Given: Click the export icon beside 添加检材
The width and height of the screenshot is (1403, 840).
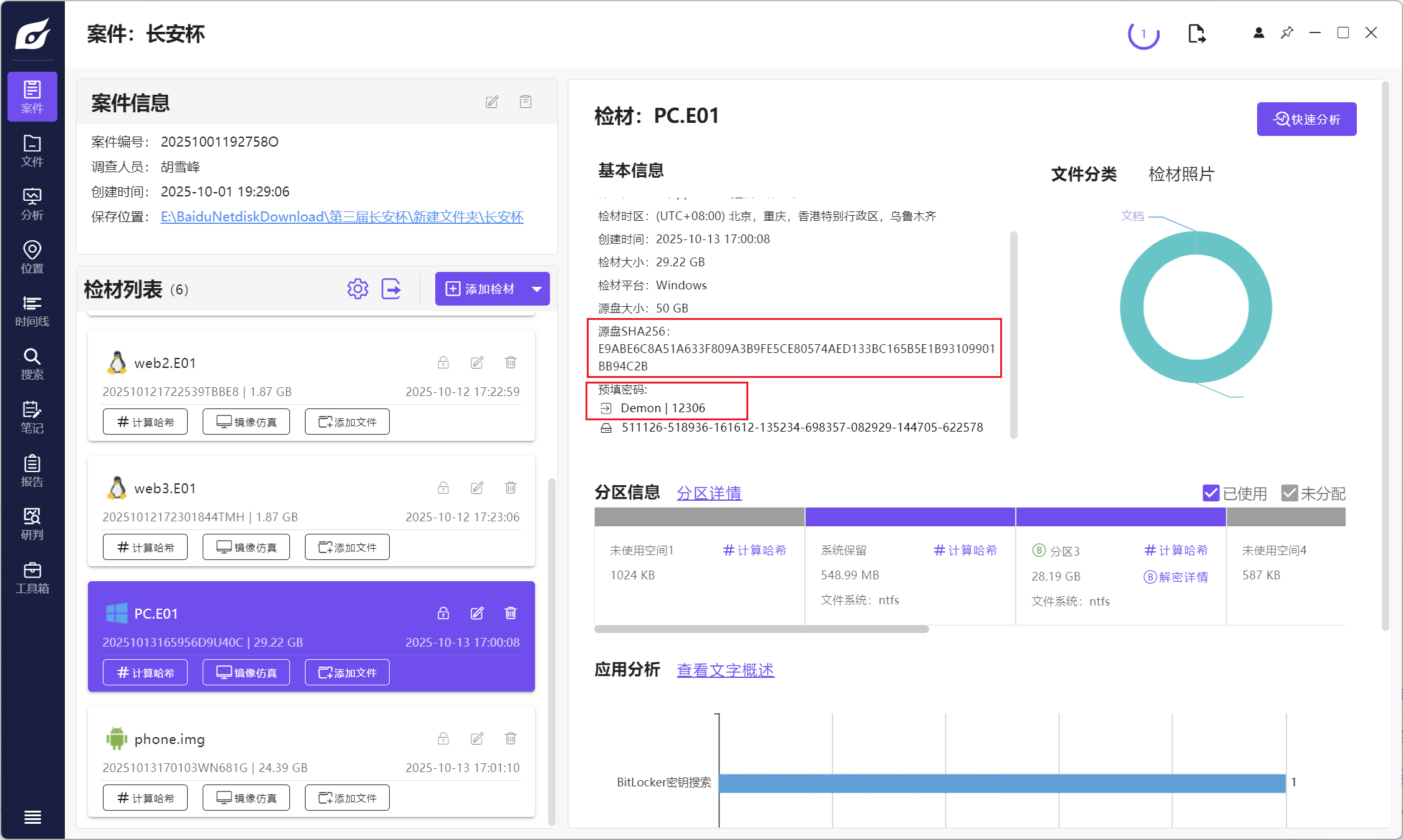Looking at the screenshot, I should tap(391, 289).
